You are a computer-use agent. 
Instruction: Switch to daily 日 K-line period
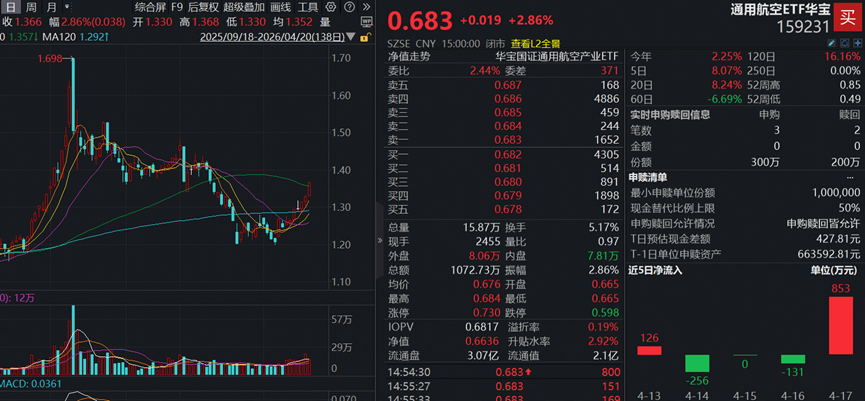11,7
